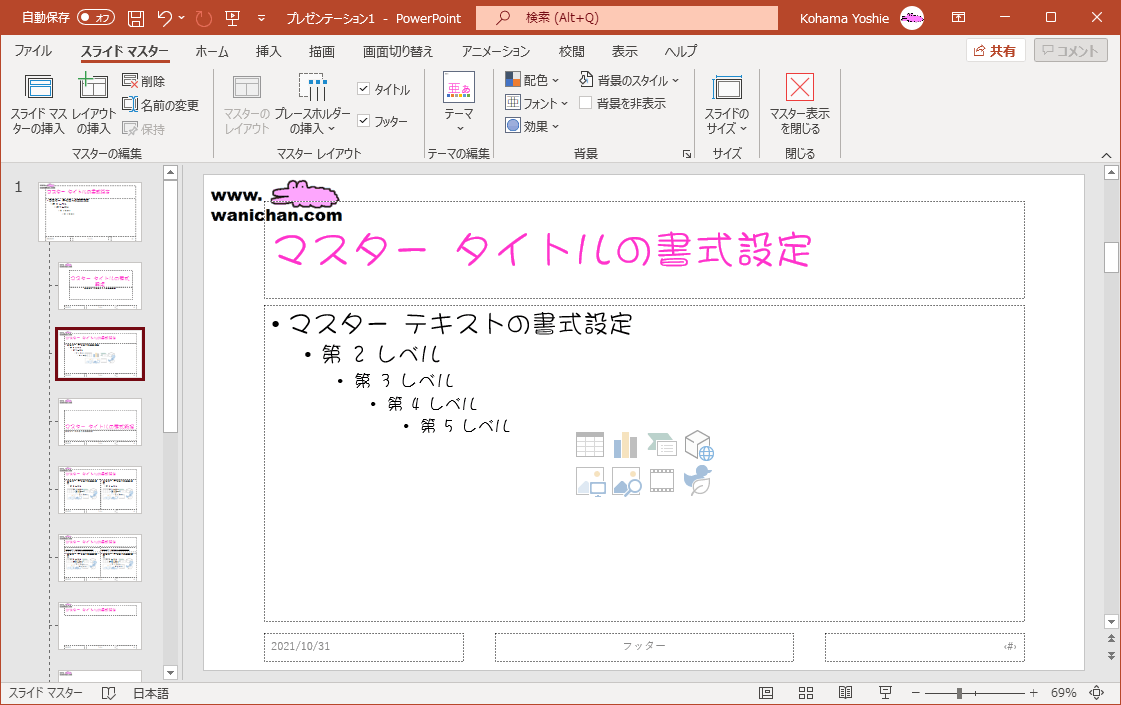1121x705 pixels.
Task: Open the 表示 tab
Action: tap(624, 51)
